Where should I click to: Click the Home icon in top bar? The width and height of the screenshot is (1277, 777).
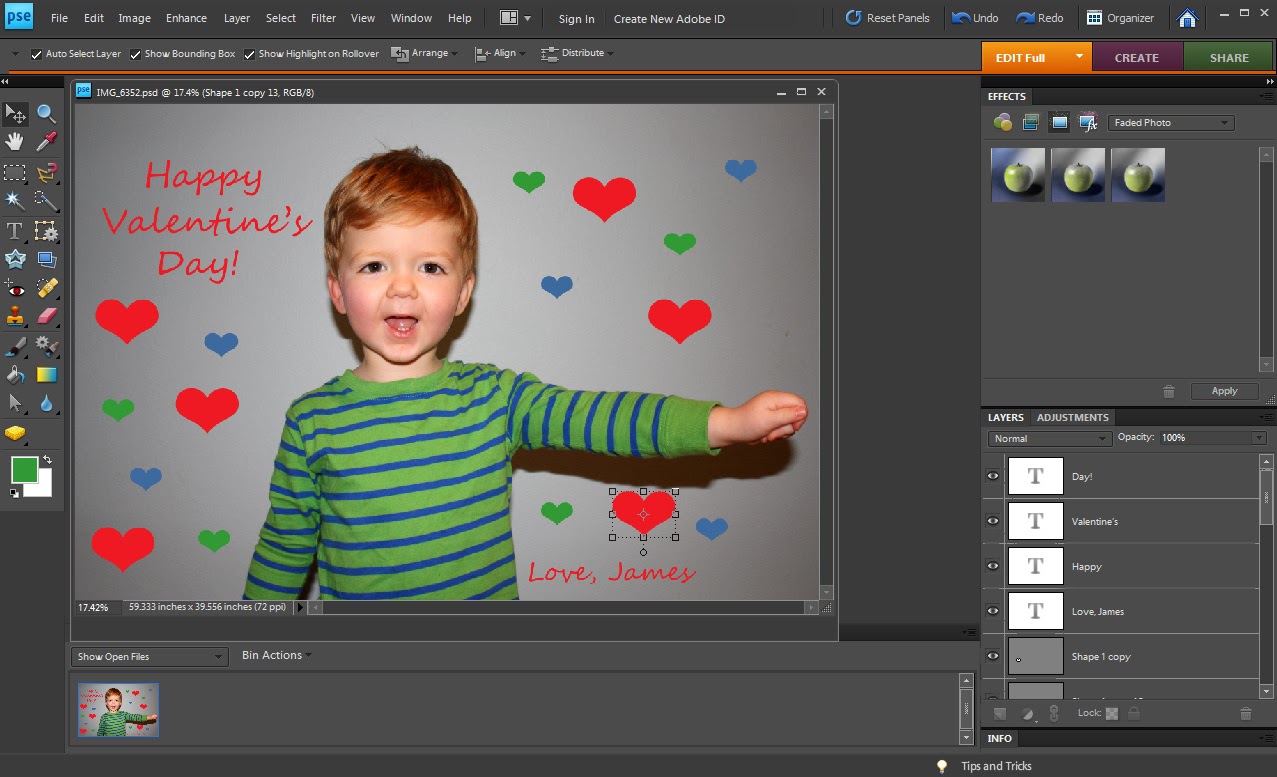pyautogui.click(x=1187, y=18)
